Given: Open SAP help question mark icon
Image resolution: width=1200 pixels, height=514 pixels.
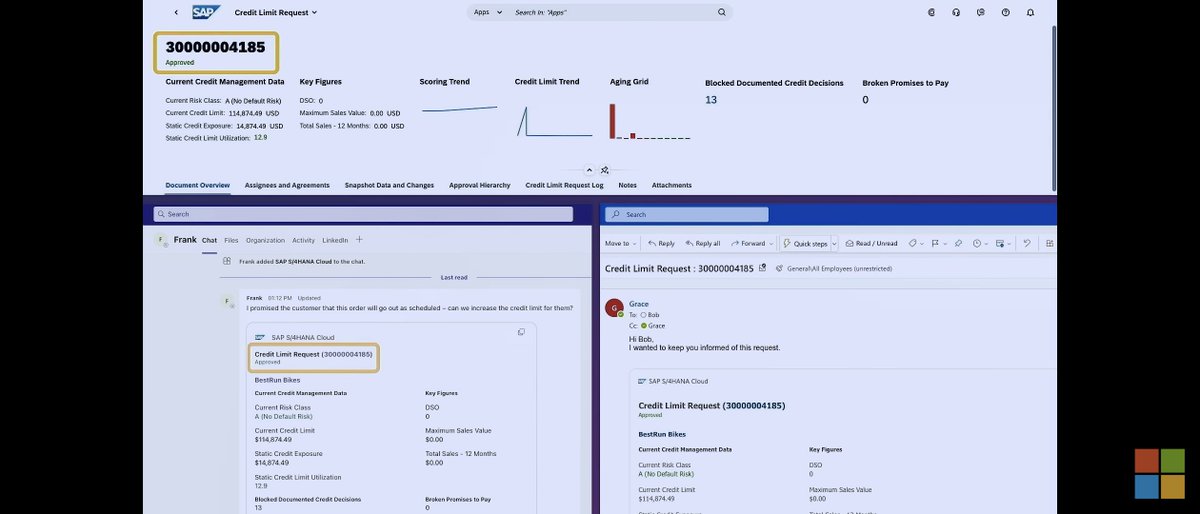Looking at the screenshot, I should click(x=1006, y=12).
